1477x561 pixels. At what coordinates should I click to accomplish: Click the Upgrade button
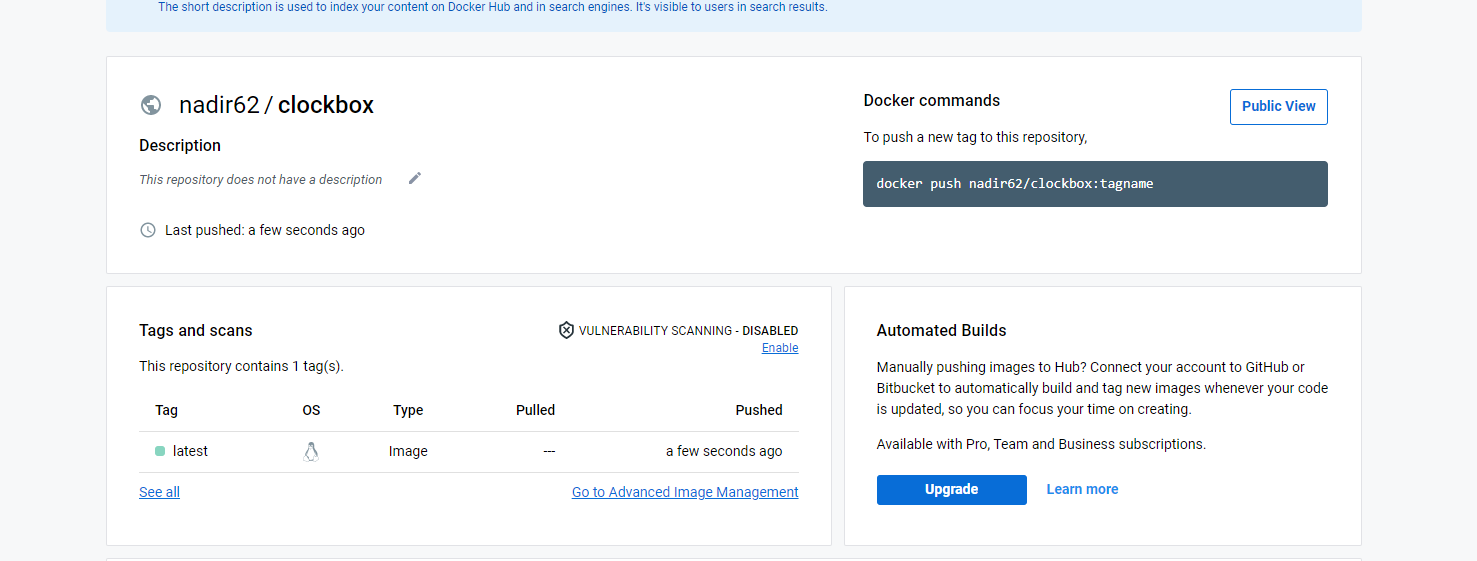[x=952, y=490]
